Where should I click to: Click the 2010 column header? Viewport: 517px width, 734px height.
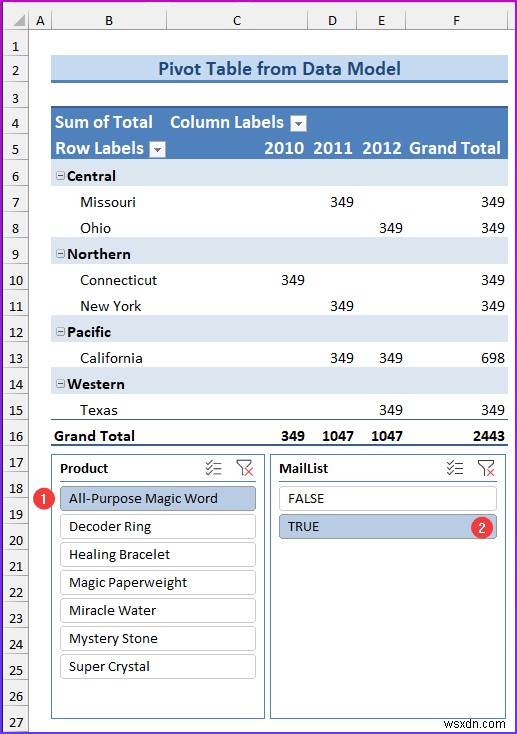pyautogui.click(x=284, y=148)
